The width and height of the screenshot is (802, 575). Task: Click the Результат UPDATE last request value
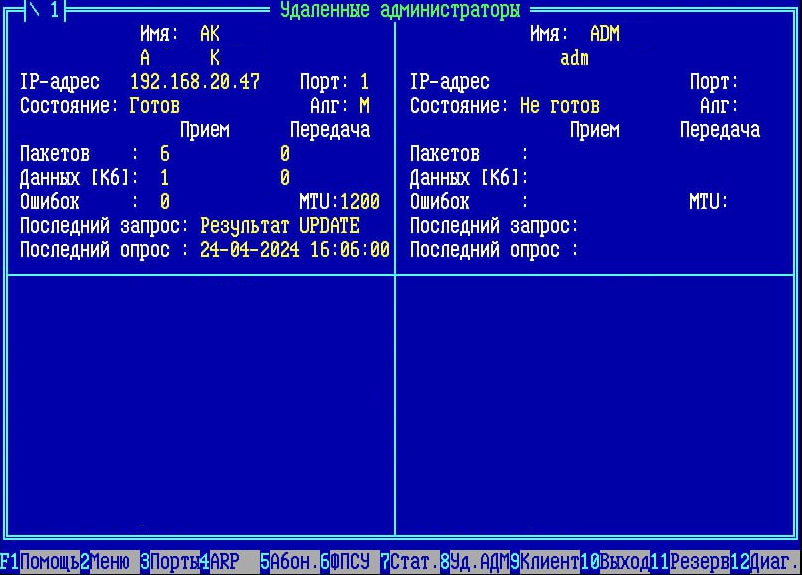[x=279, y=226]
